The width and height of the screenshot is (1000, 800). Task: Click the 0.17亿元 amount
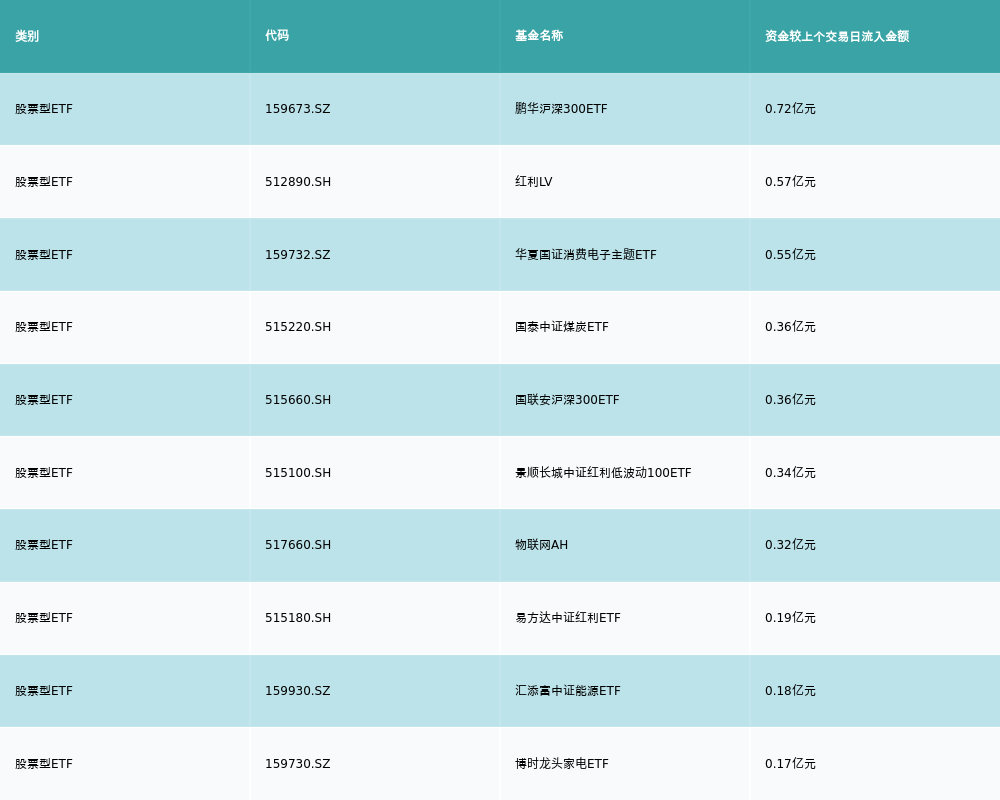[x=790, y=764]
